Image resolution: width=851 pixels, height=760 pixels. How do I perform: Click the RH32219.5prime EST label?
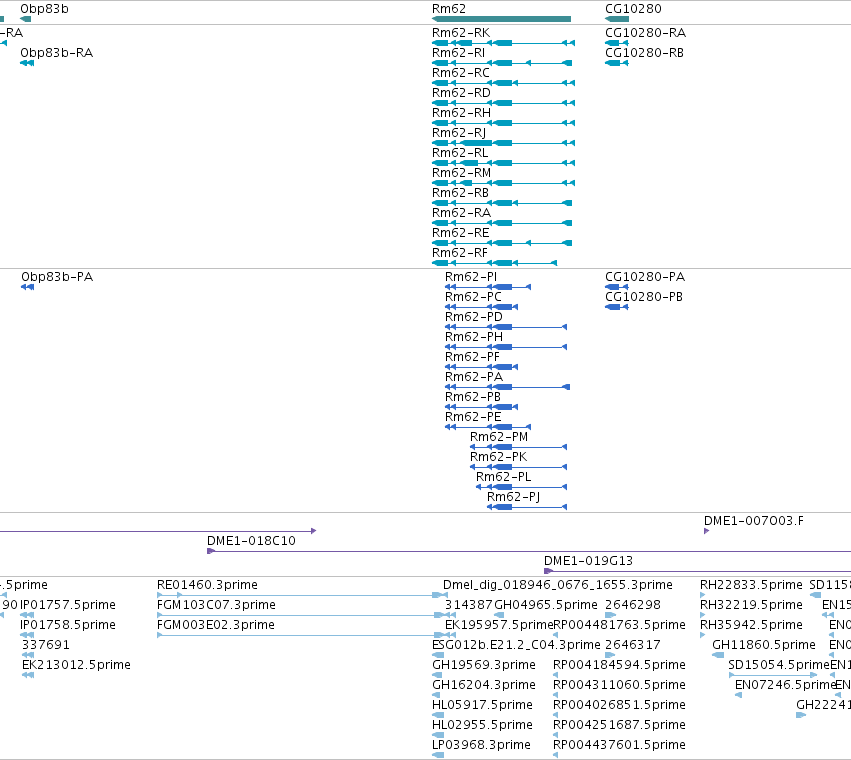click(751, 605)
